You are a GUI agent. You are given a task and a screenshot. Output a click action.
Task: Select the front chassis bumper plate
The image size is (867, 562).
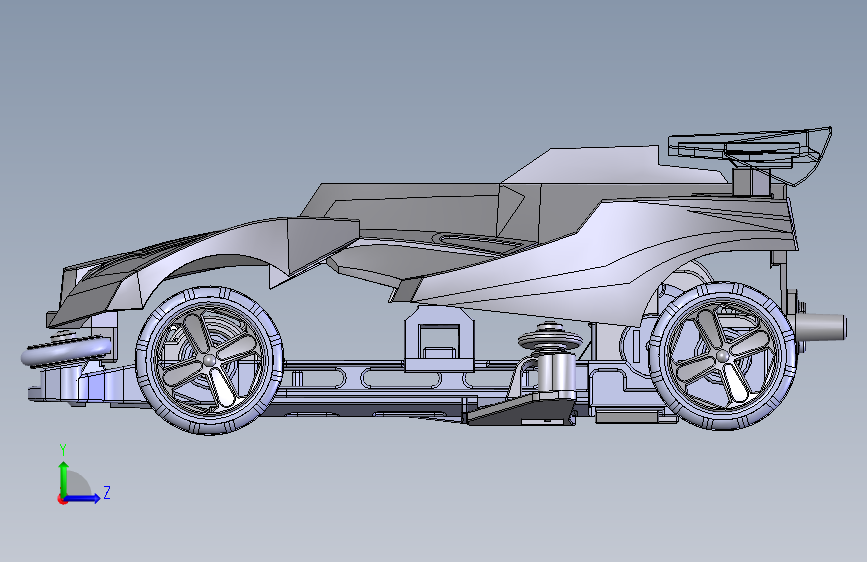[x=83, y=384]
